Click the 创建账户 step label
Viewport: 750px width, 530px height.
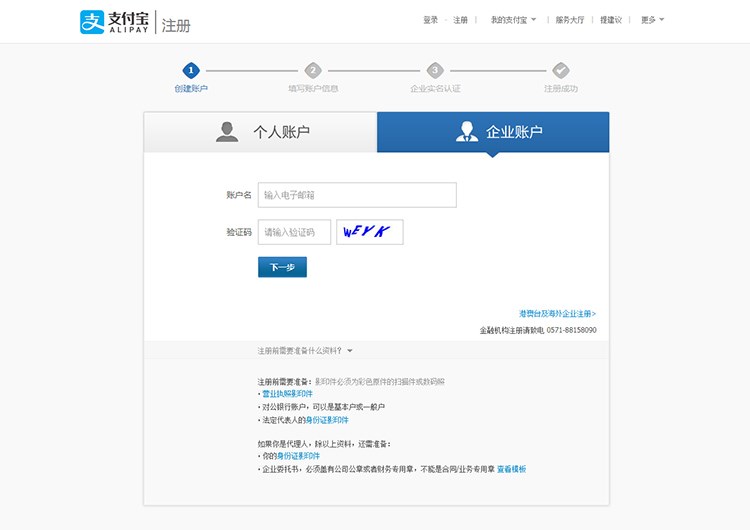pyautogui.click(x=191, y=88)
